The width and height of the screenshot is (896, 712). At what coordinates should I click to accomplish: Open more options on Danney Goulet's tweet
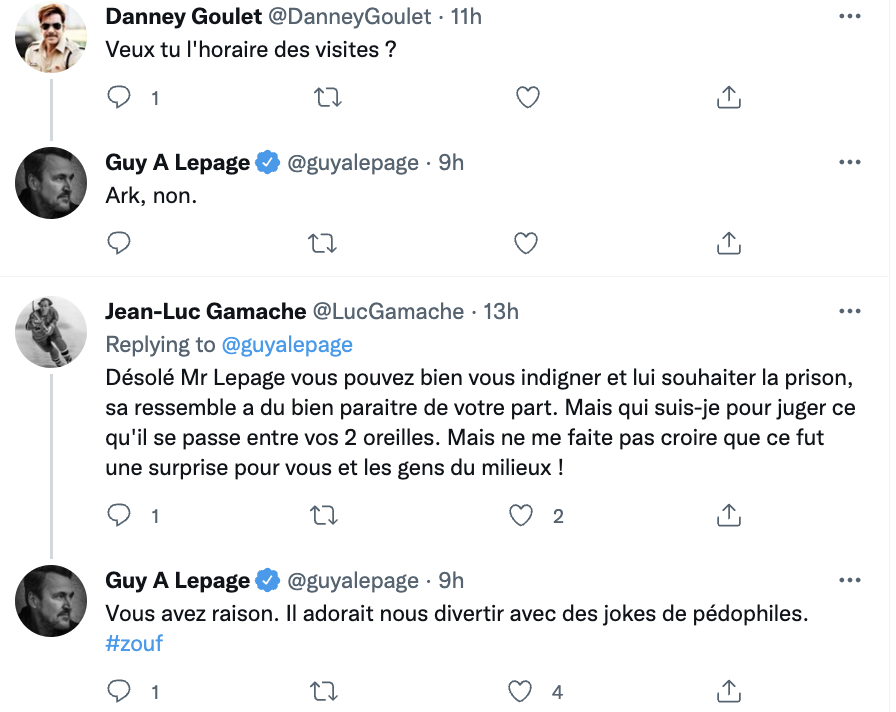click(x=850, y=17)
